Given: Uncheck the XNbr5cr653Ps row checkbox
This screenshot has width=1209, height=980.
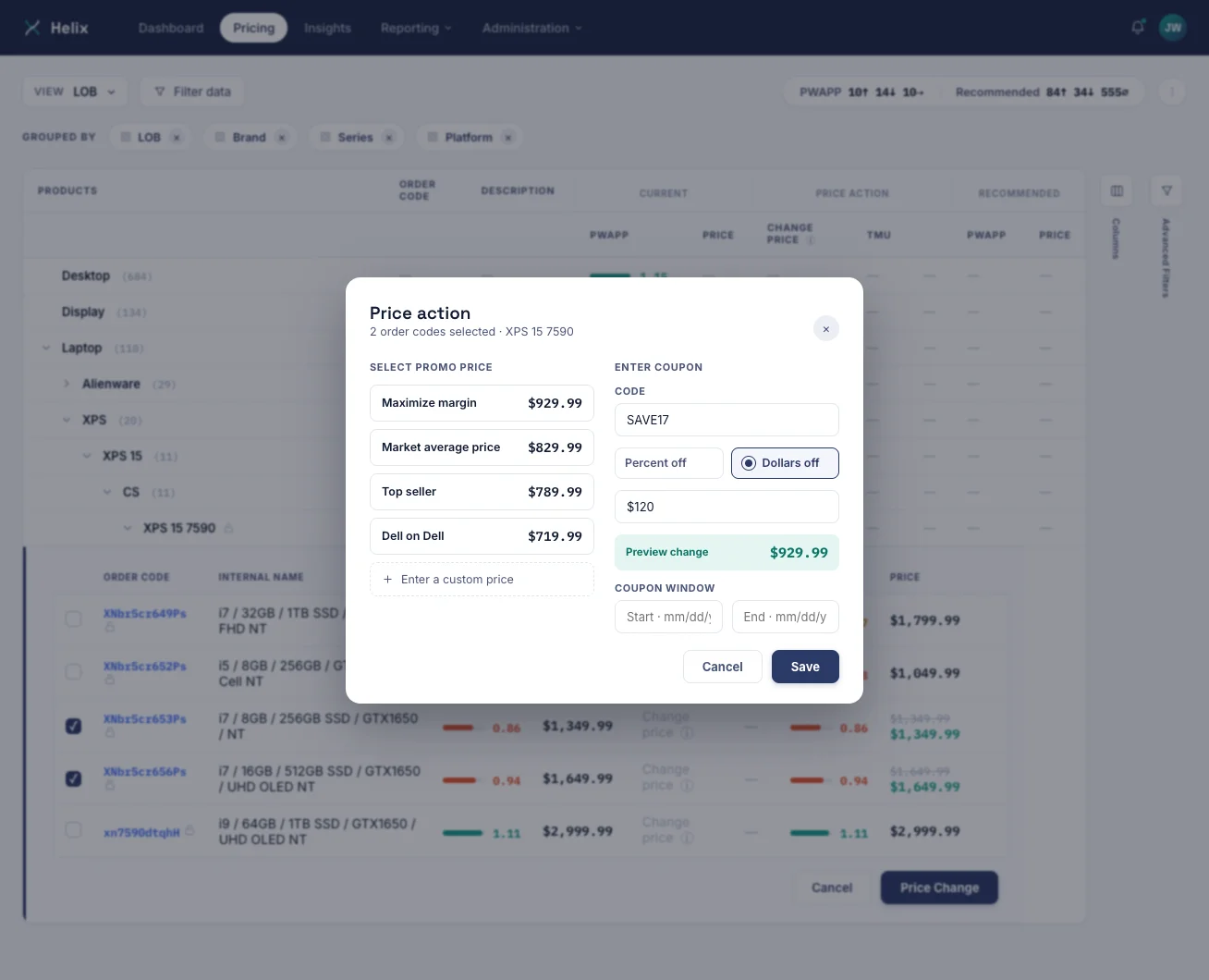Looking at the screenshot, I should point(73,726).
